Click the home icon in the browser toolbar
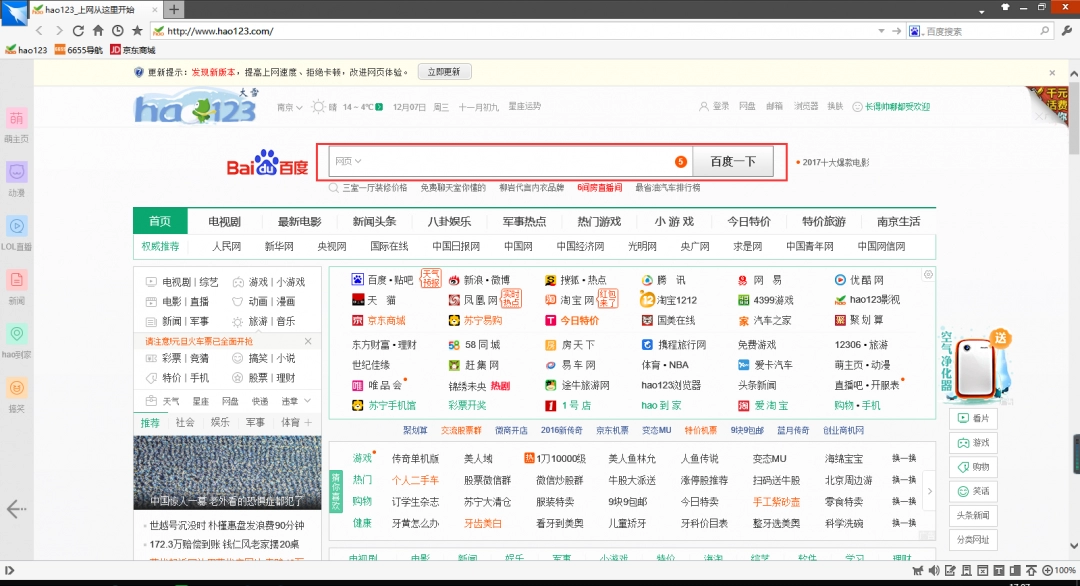This screenshot has height=586, width=1080. pos(96,30)
